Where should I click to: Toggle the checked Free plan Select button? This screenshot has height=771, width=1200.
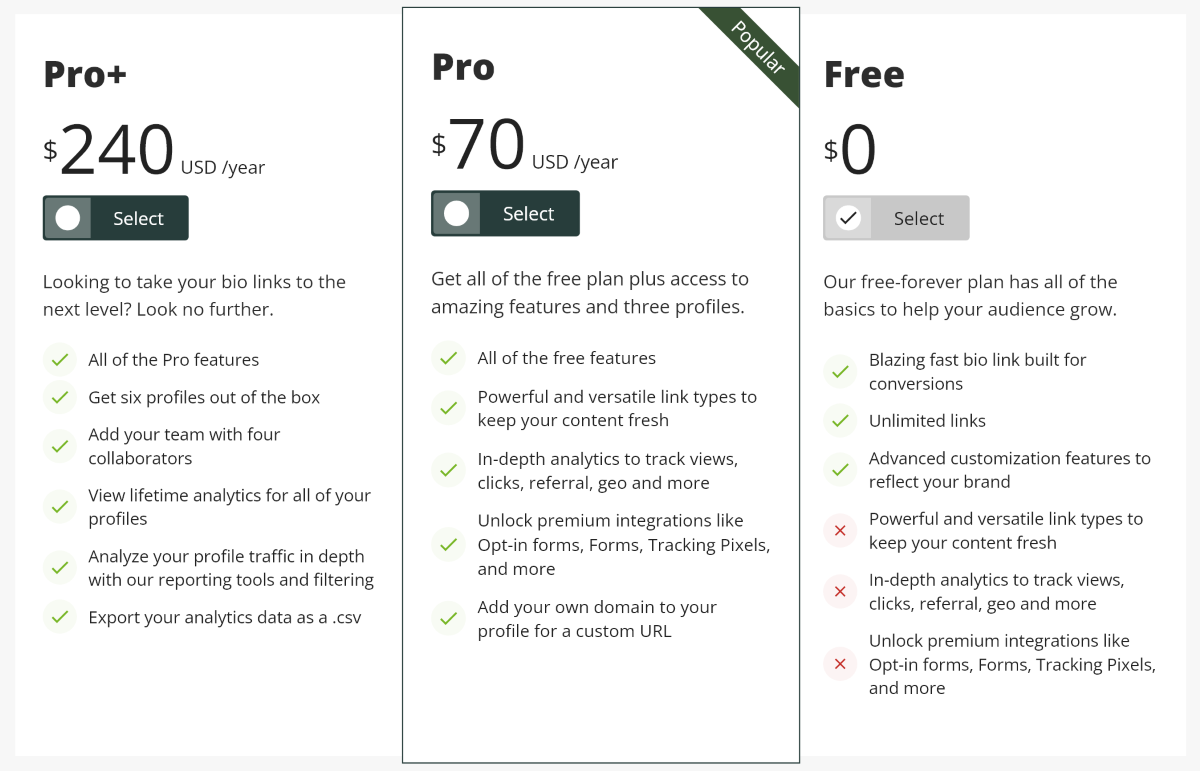[896, 218]
